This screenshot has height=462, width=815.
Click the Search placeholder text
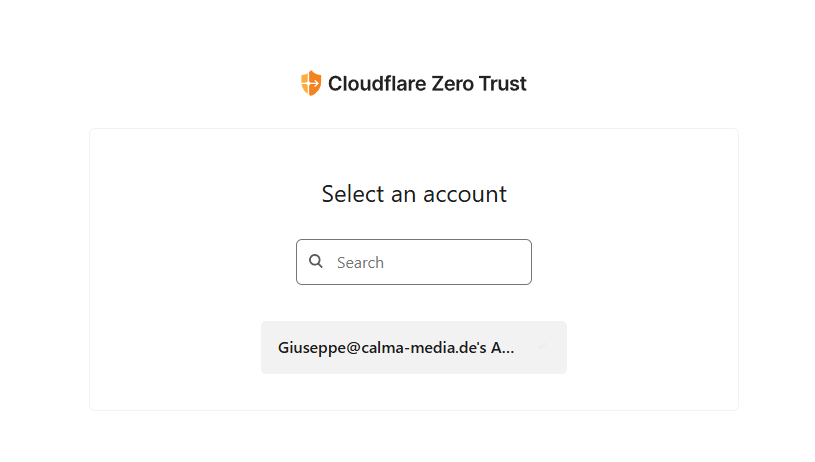click(x=360, y=262)
